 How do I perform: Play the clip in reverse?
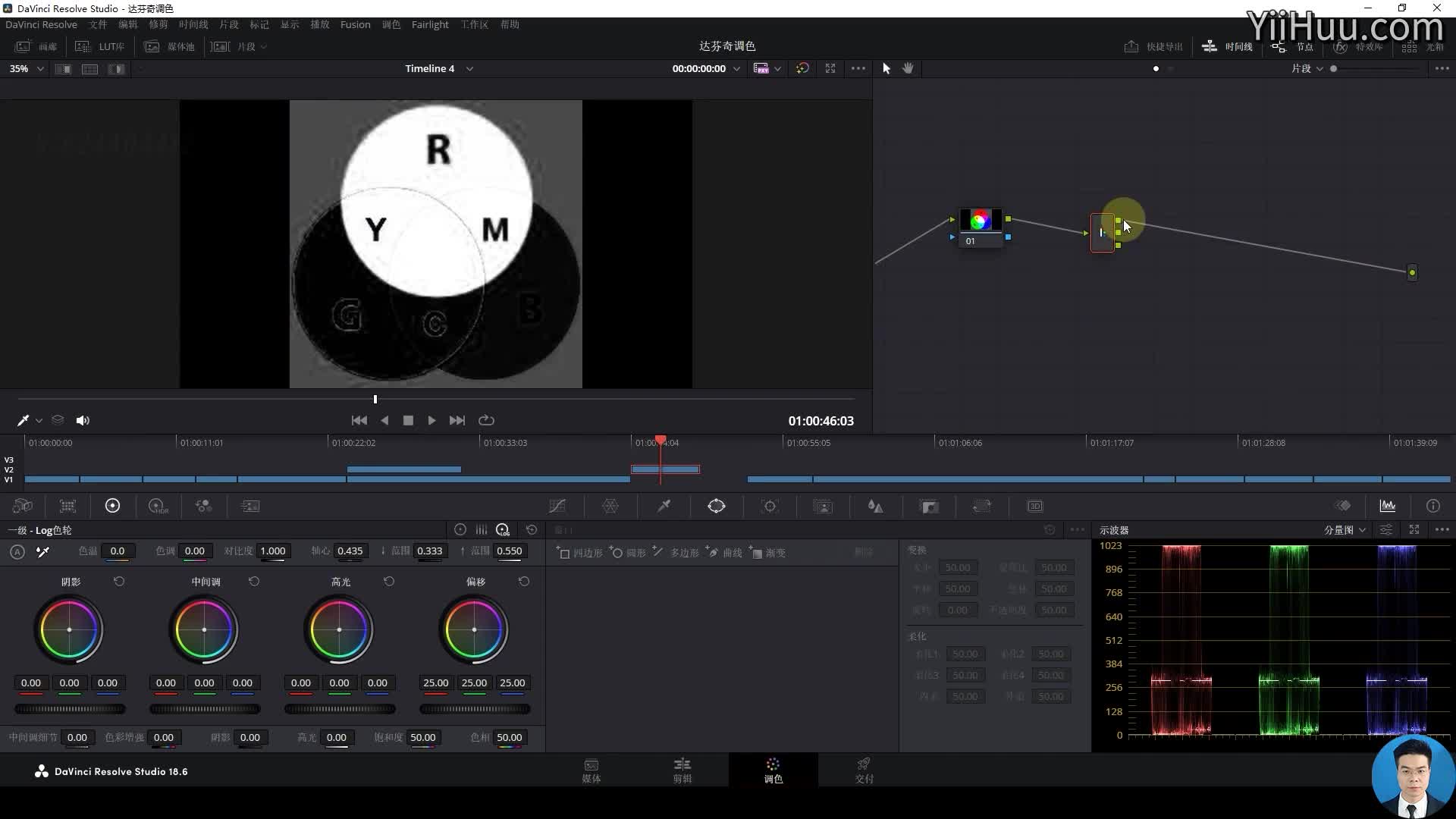tap(384, 420)
